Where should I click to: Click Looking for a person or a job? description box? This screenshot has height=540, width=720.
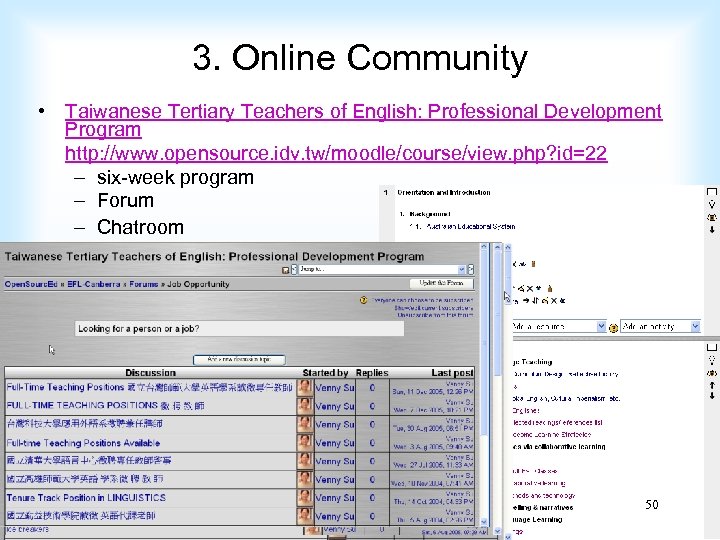click(x=239, y=329)
